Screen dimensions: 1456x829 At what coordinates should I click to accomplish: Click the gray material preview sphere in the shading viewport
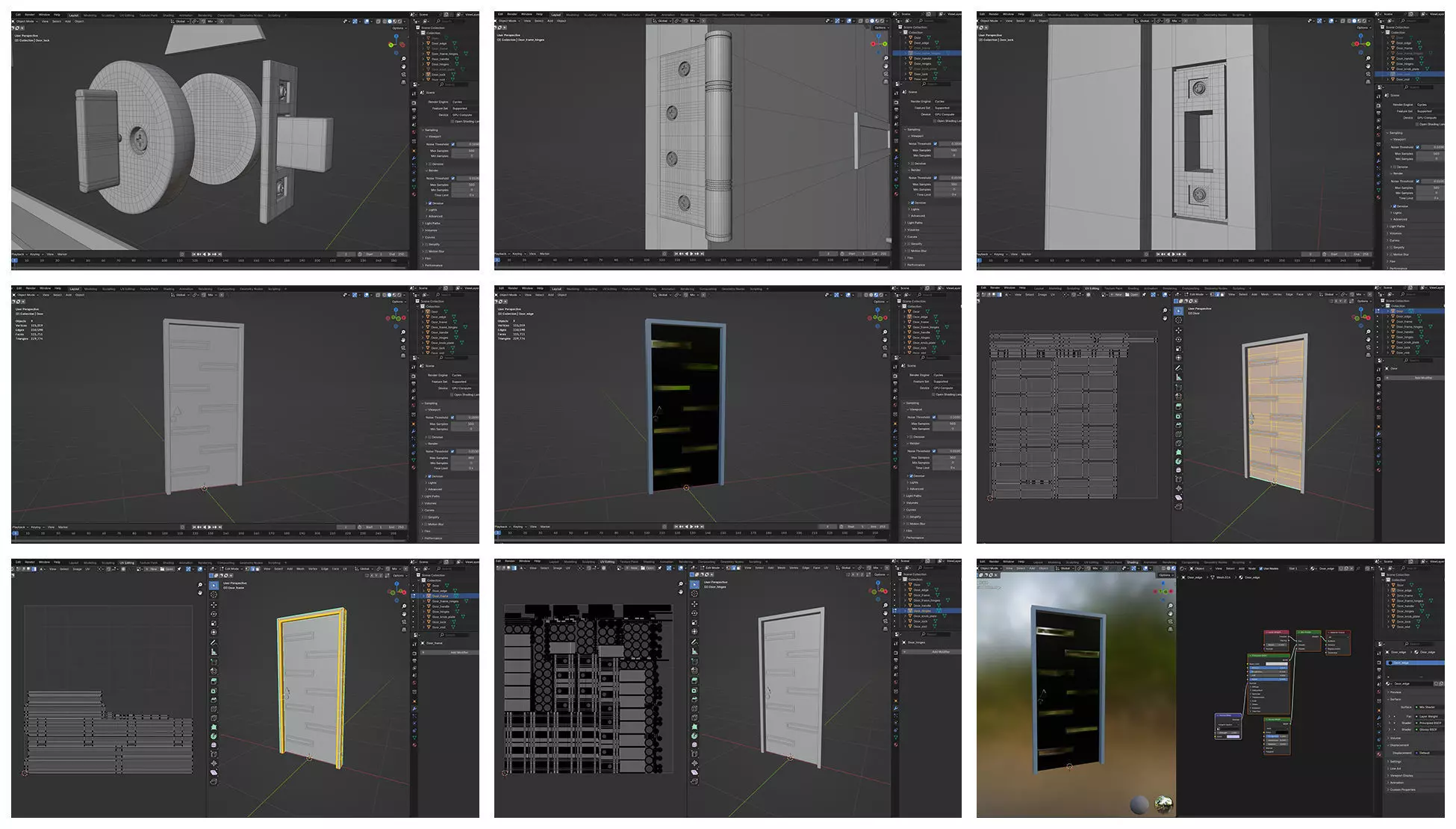tap(1139, 804)
